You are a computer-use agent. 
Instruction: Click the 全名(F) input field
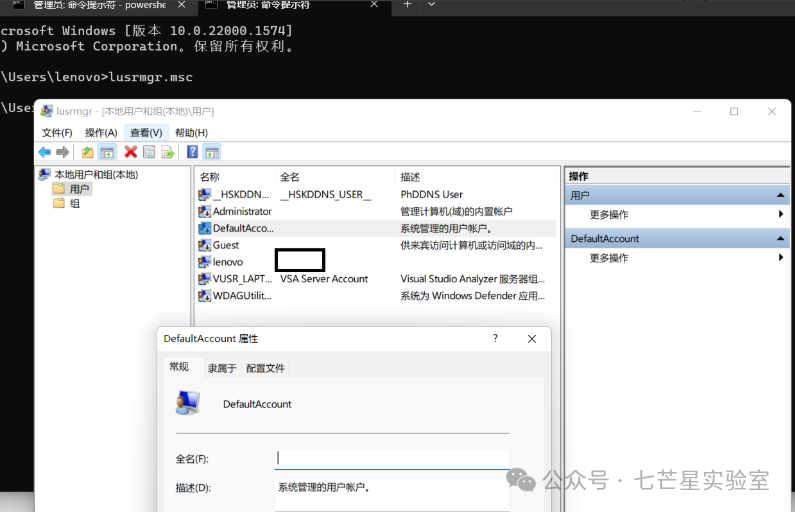(392, 459)
